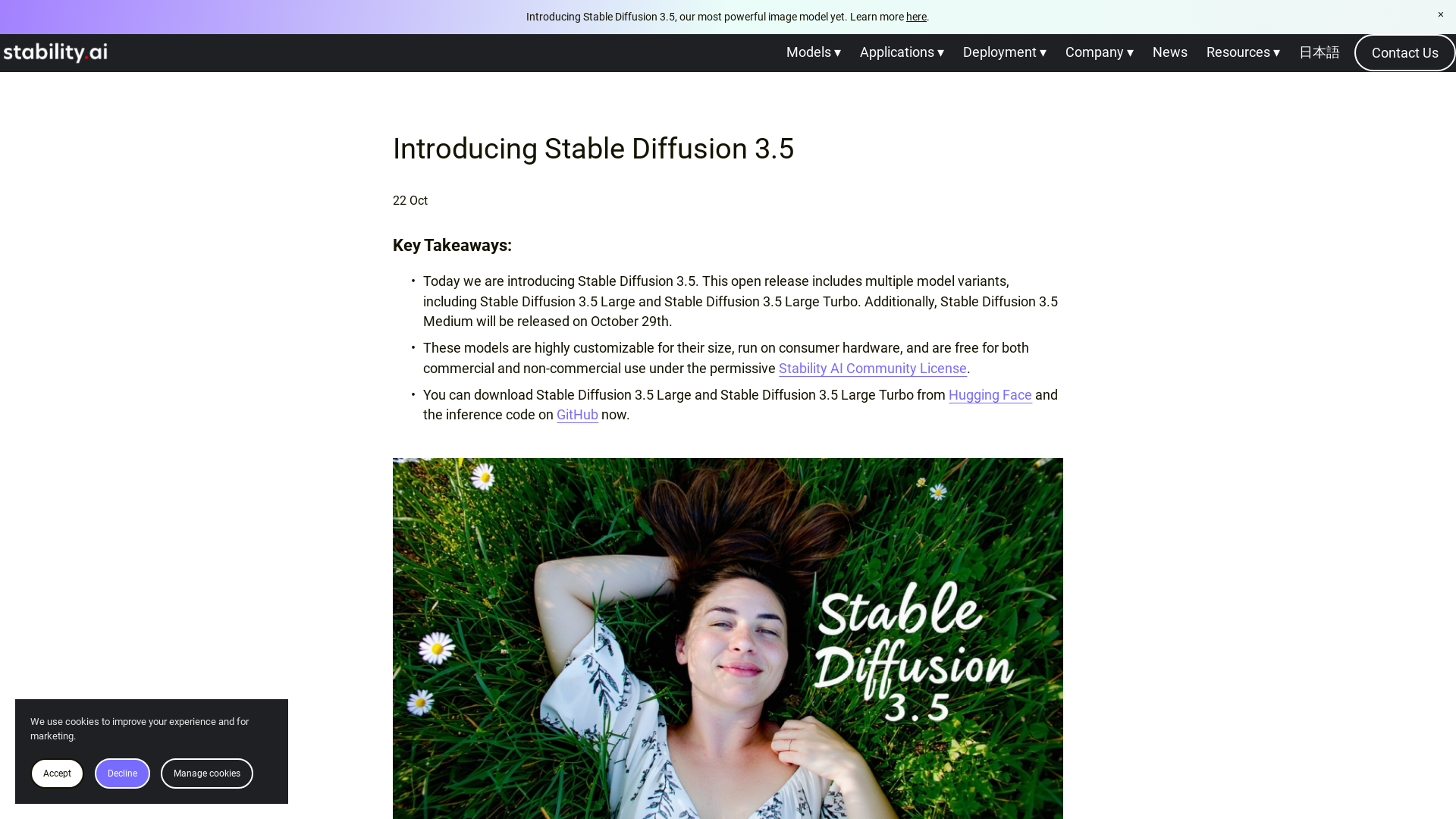Click the Stability AI Community License link

click(872, 368)
